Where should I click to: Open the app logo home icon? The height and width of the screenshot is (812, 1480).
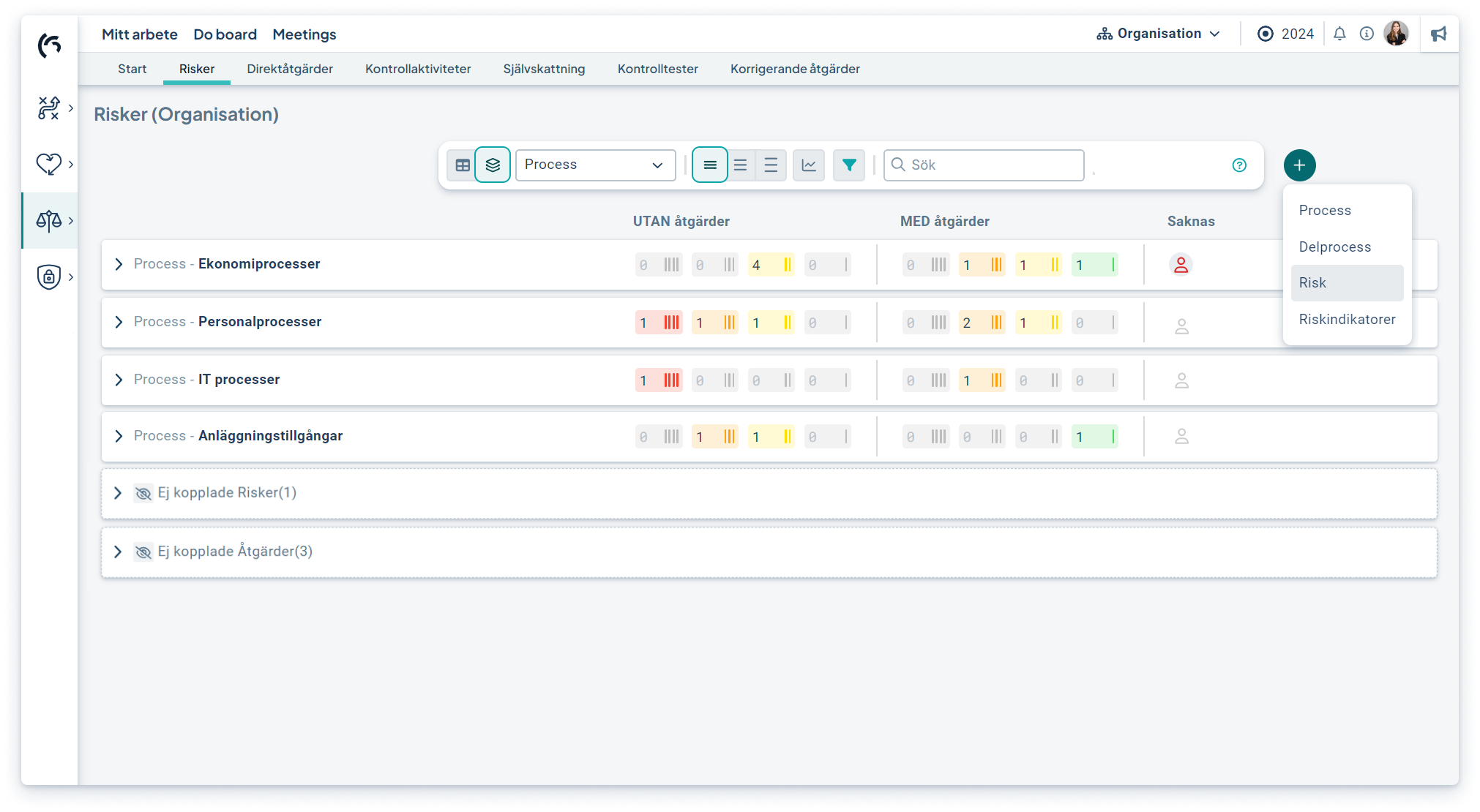click(49, 45)
